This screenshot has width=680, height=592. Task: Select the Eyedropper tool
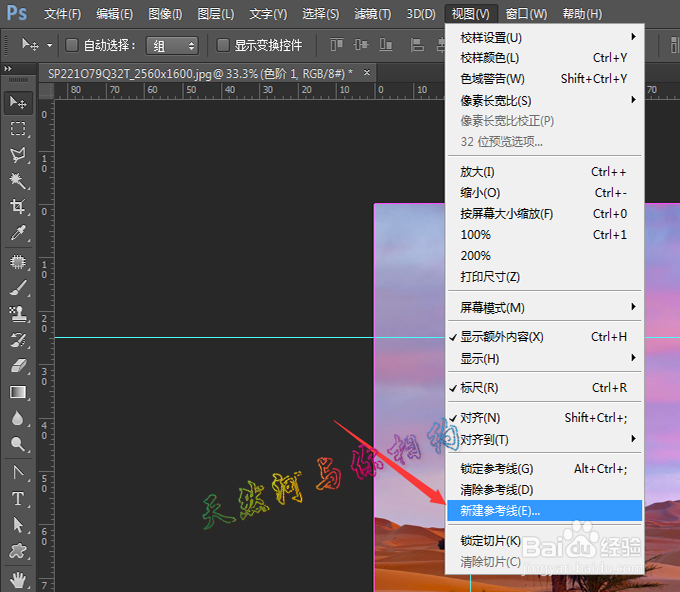tap(18, 233)
